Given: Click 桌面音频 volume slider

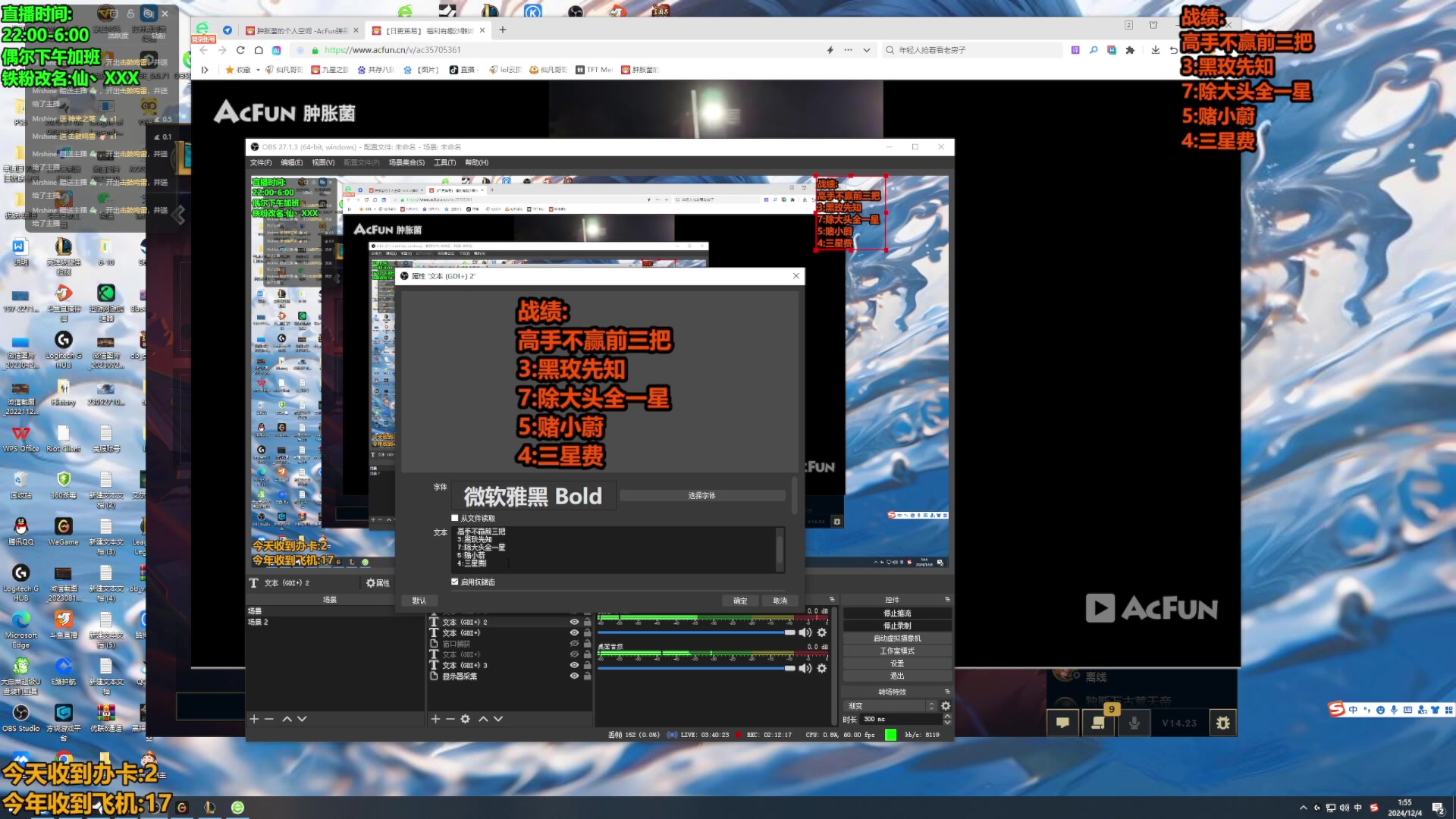Looking at the screenshot, I should pyautogui.click(x=695, y=668).
